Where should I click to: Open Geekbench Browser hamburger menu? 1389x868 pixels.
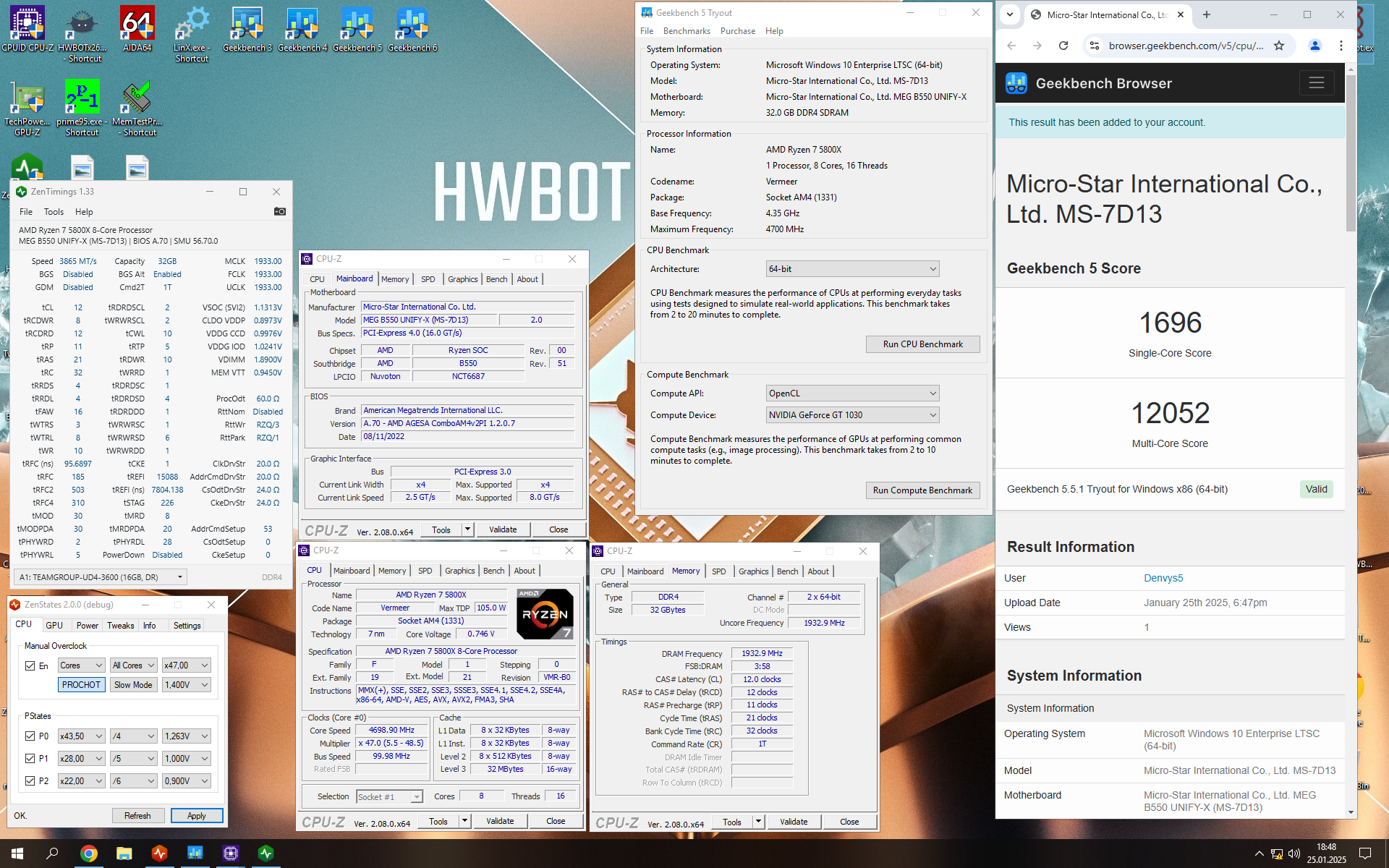pyautogui.click(x=1317, y=82)
